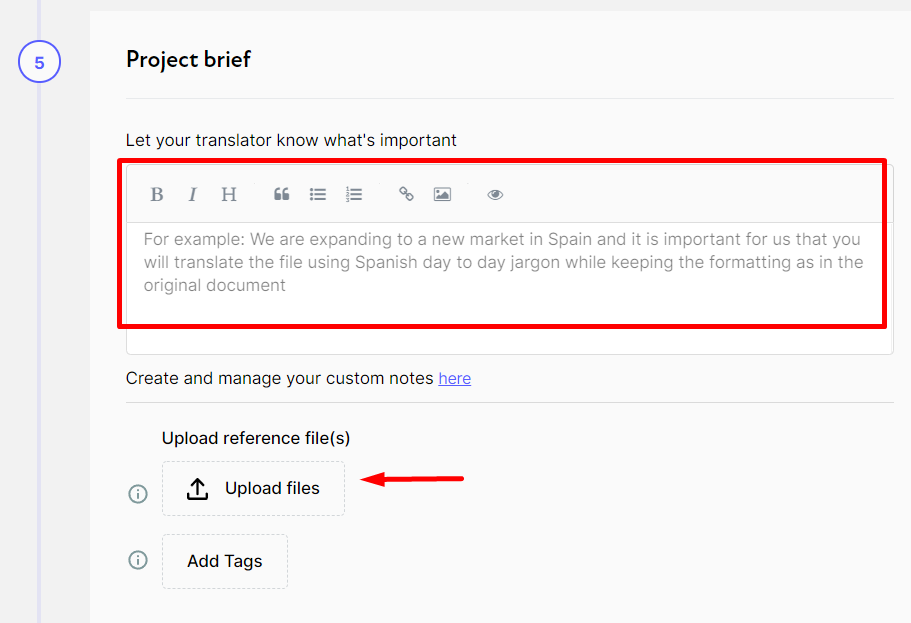911x623 pixels.
Task: Insert an image using the picture icon
Action: (x=442, y=194)
